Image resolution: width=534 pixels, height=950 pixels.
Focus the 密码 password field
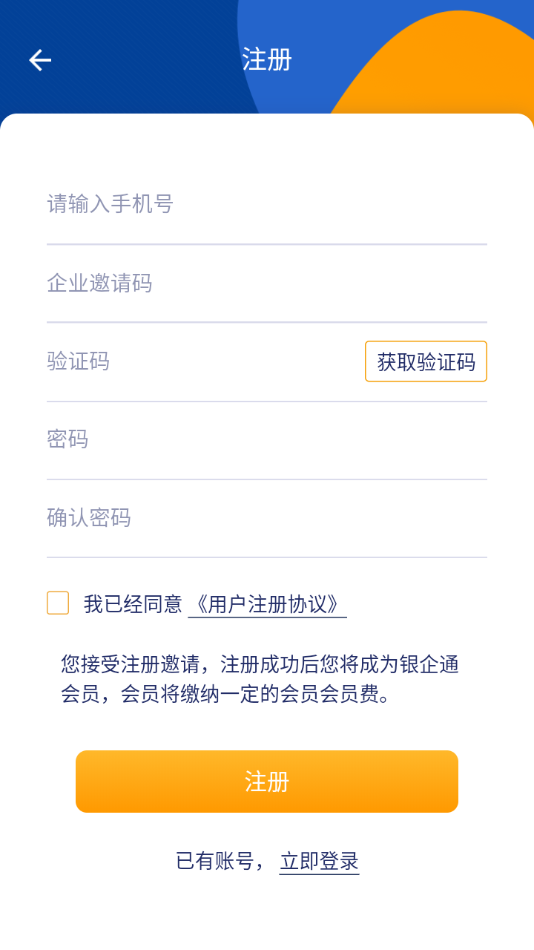pyautogui.click(x=267, y=439)
